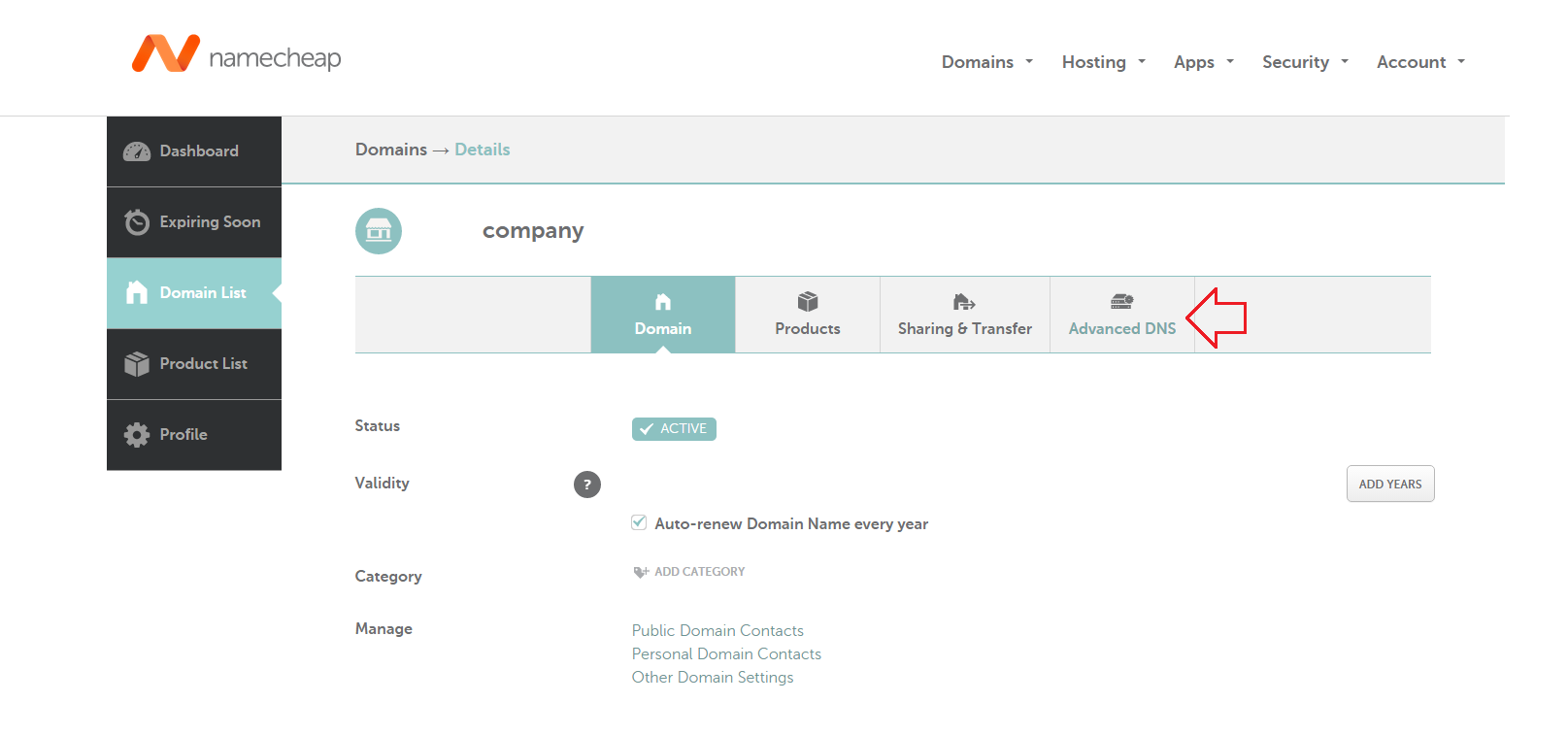This screenshot has height=736, width=1568.
Task: Click the company domain title
Action: (x=533, y=231)
